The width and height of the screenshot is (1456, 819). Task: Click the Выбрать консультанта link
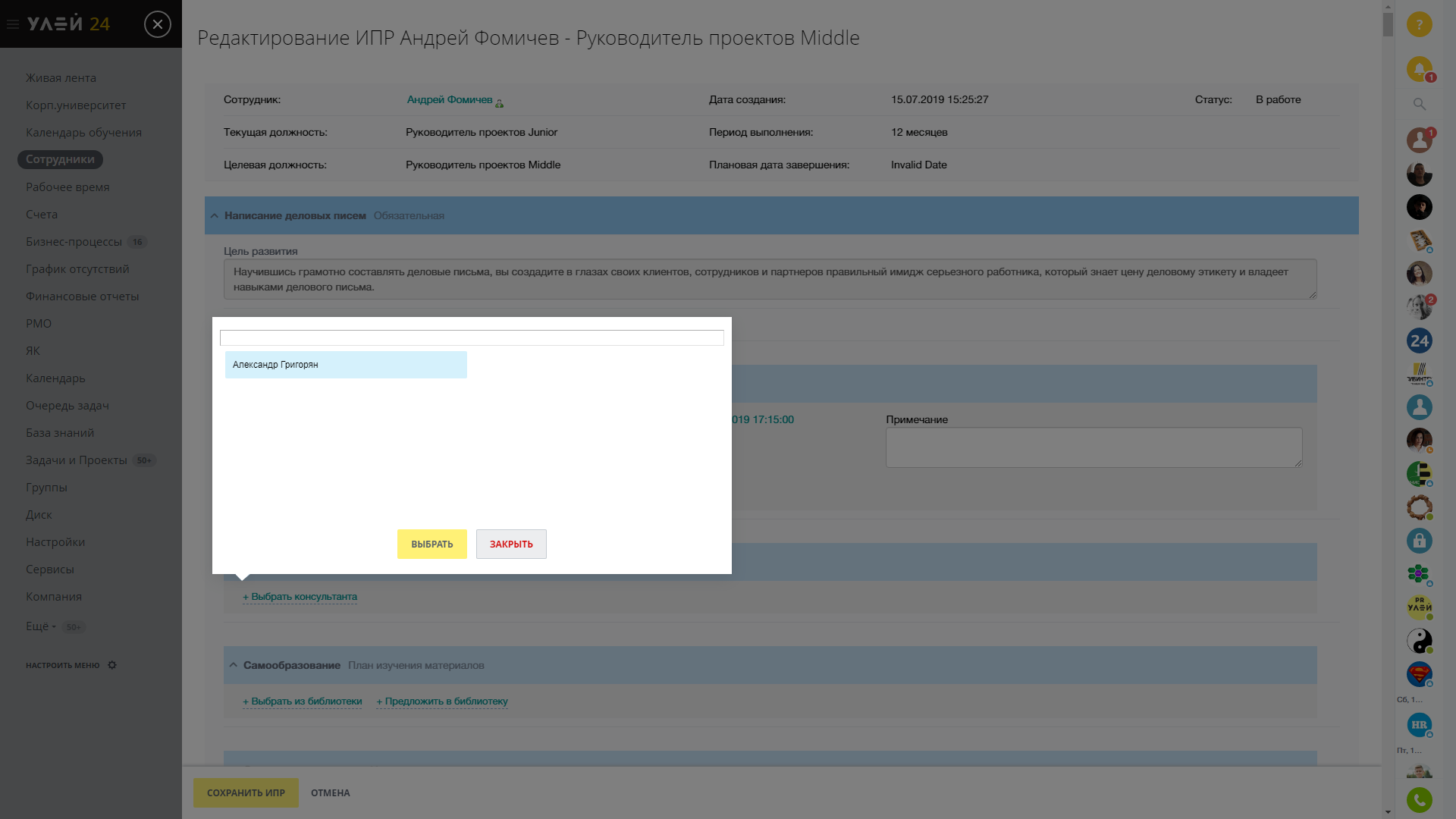pyautogui.click(x=300, y=597)
